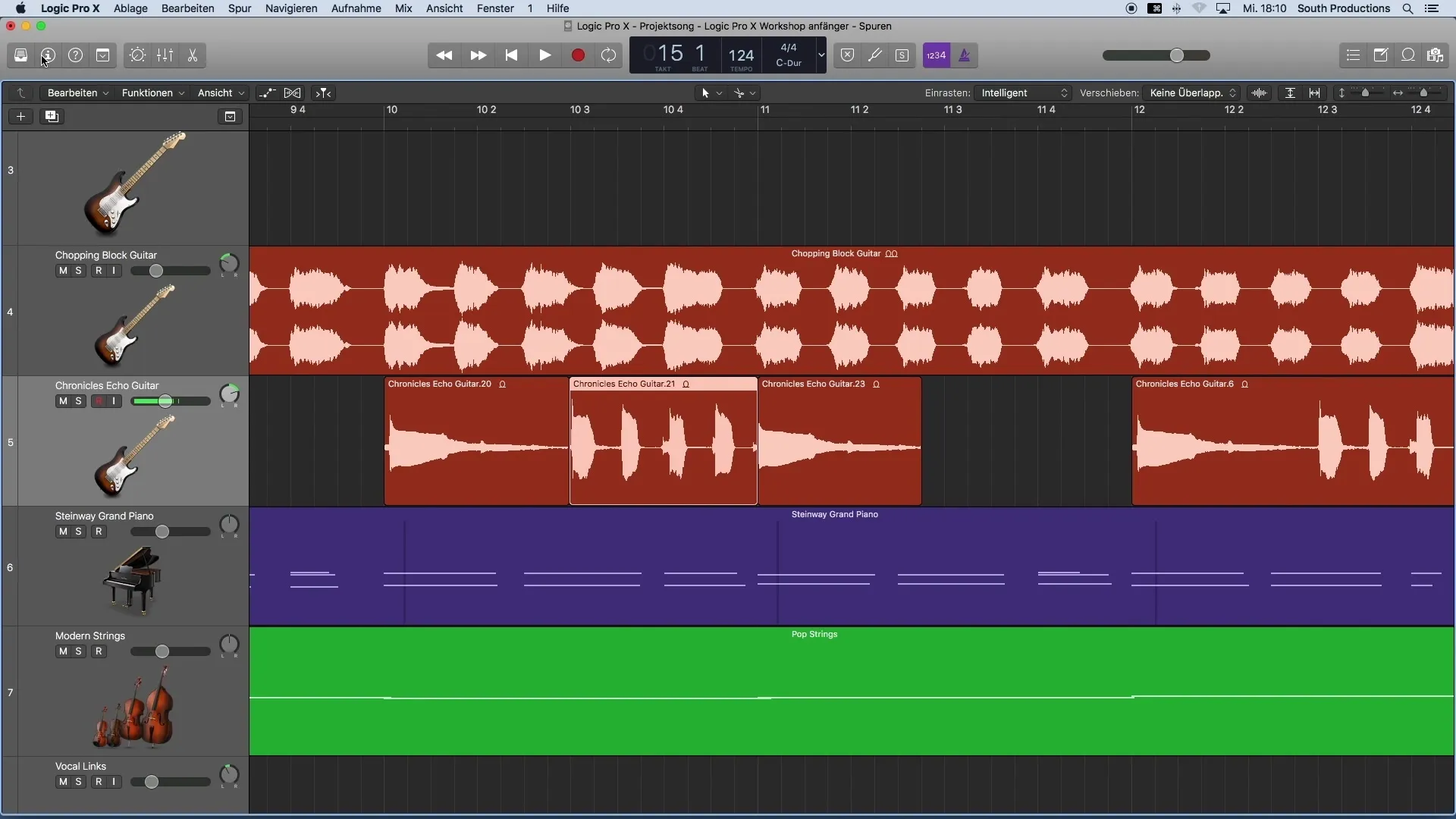
Task: Click the Record button to arm recording
Action: [578, 55]
